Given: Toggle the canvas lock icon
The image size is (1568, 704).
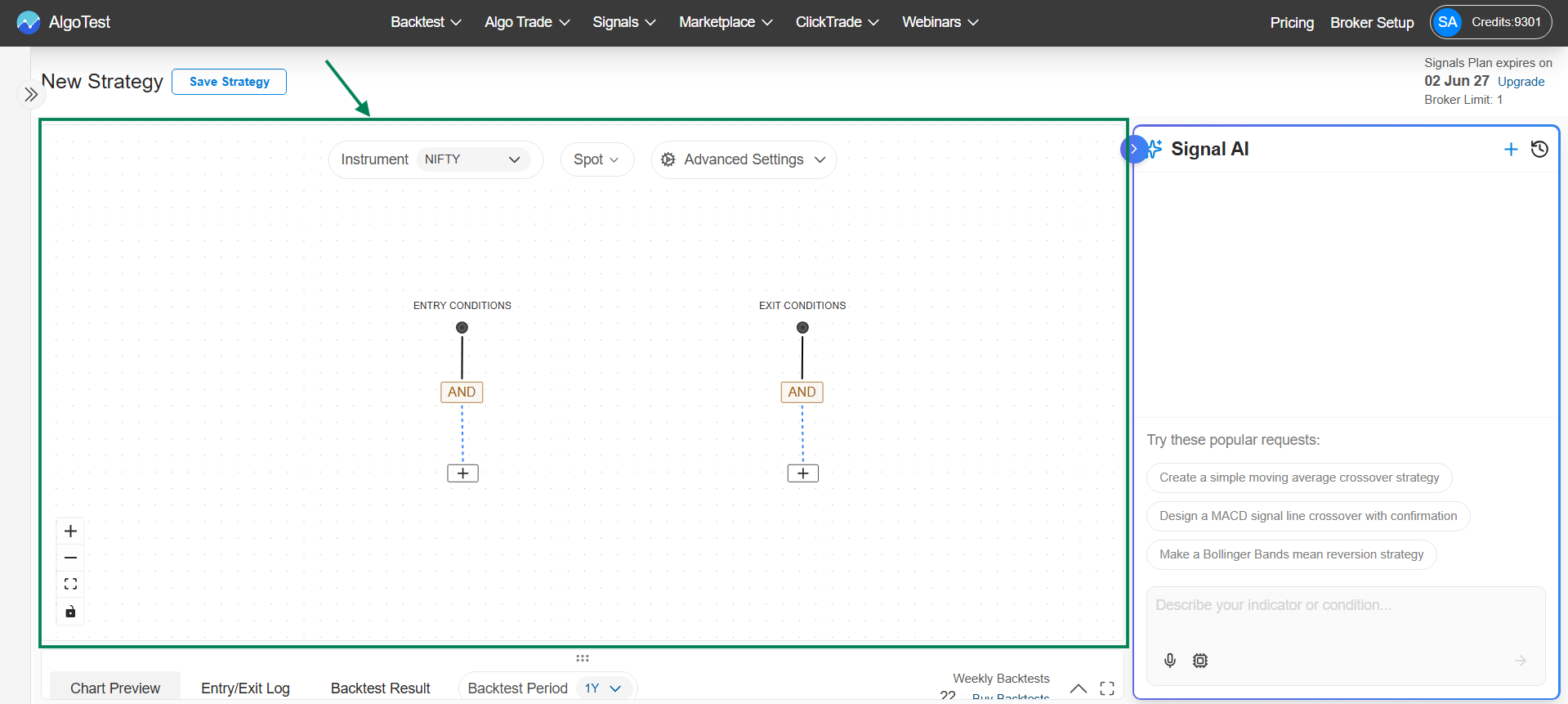Looking at the screenshot, I should coord(71,612).
